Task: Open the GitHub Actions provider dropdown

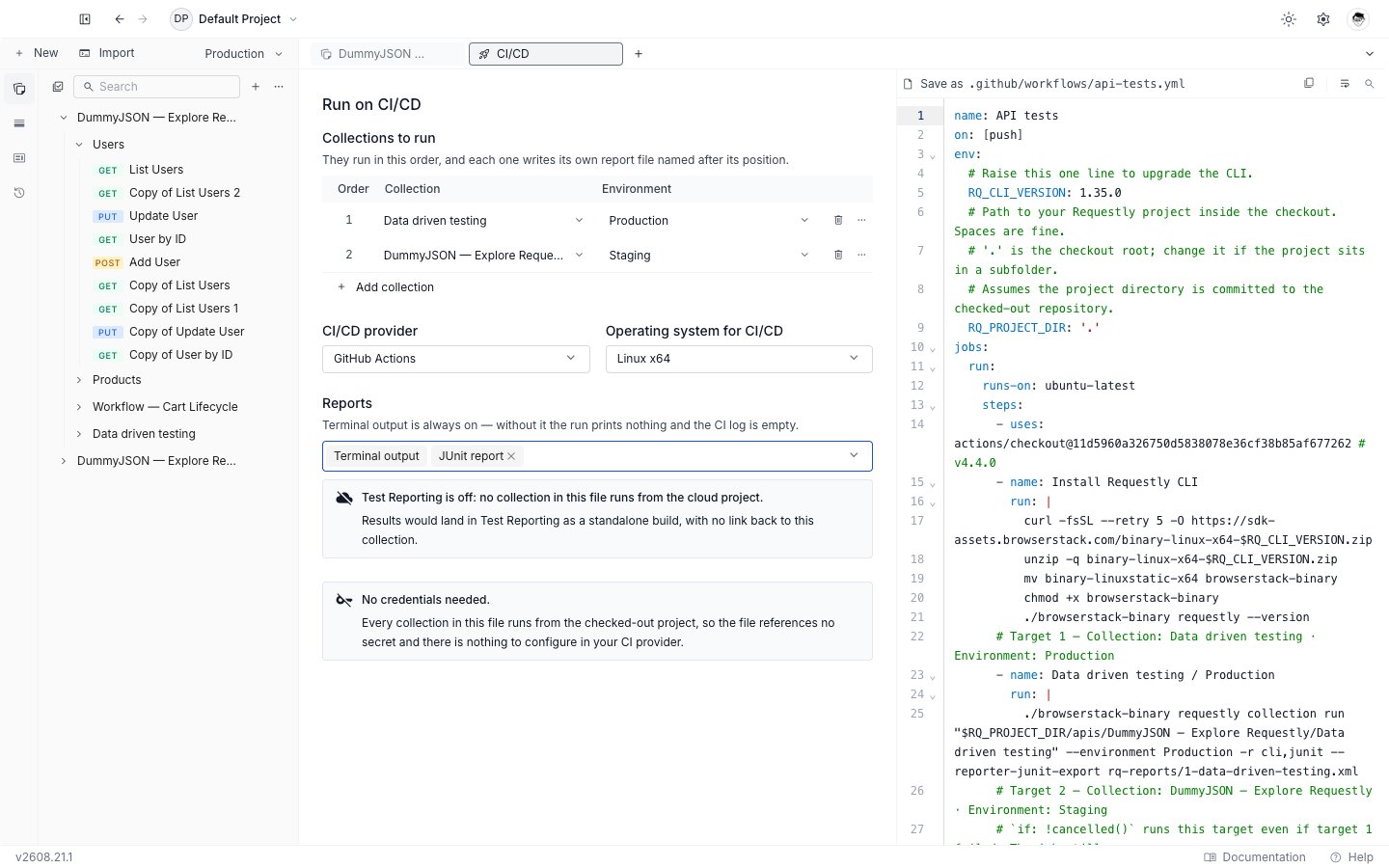Action: tap(455, 359)
